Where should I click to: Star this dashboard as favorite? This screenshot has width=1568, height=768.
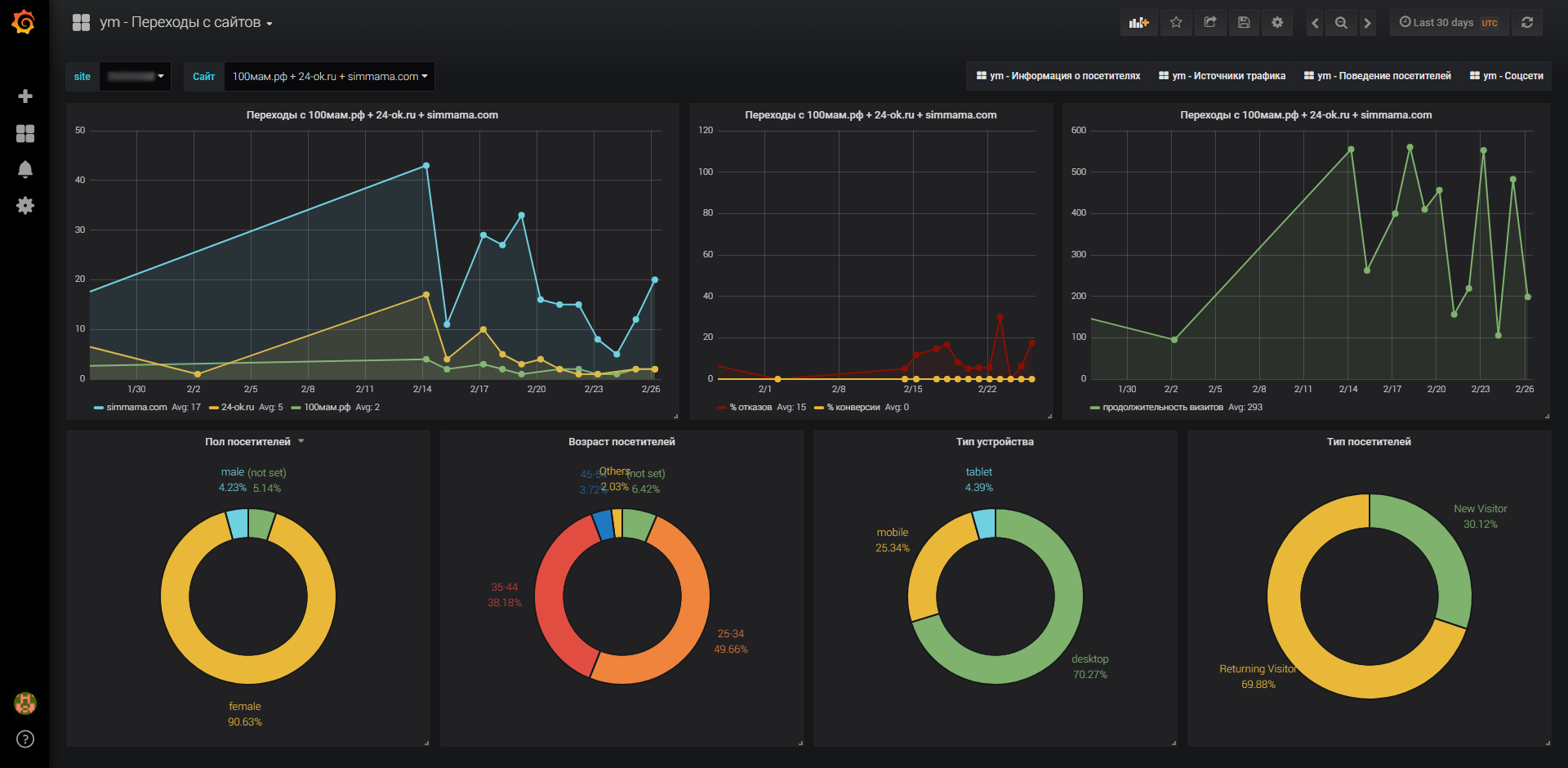coord(1176,23)
